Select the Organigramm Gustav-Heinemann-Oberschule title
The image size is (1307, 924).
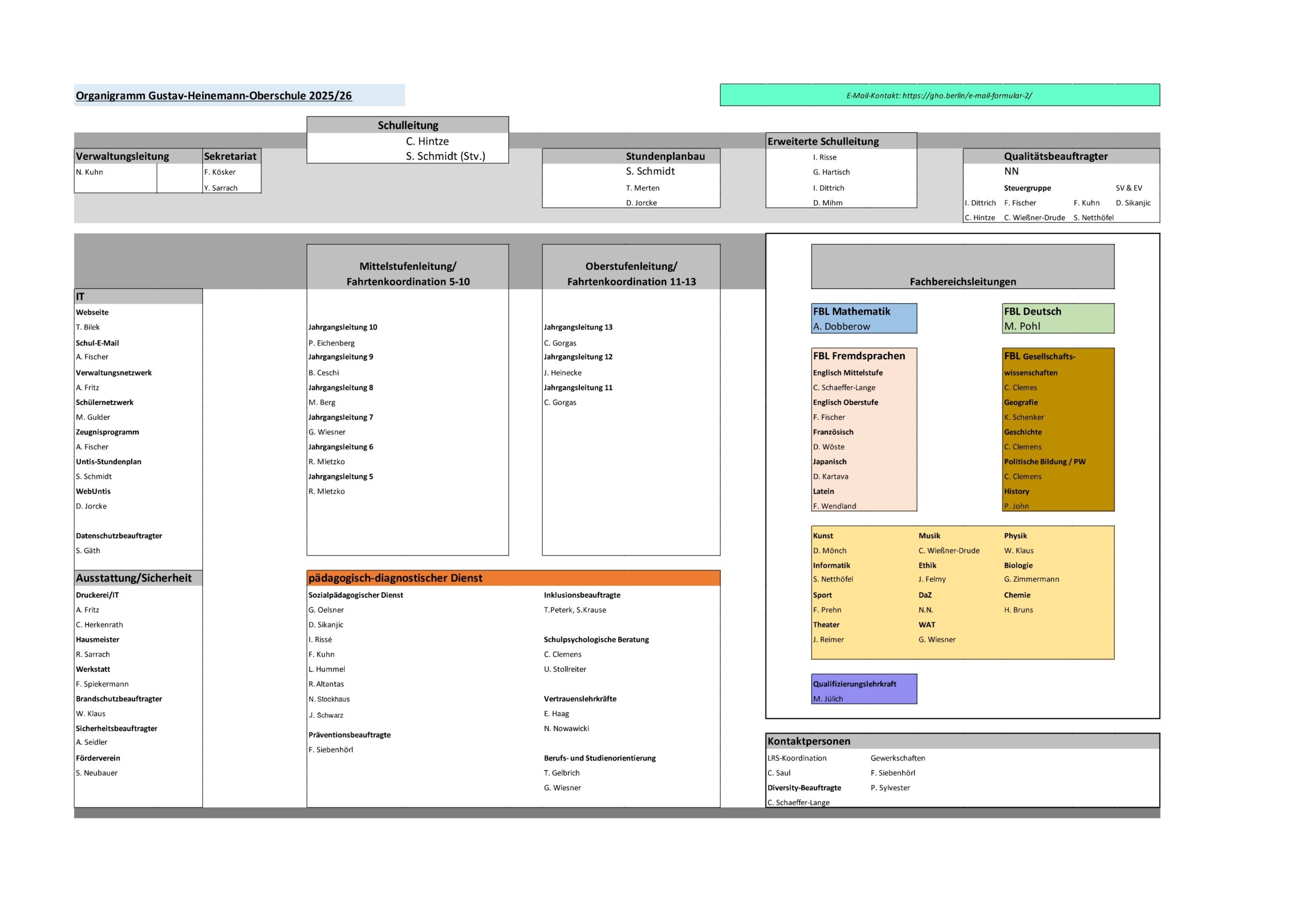point(213,95)
